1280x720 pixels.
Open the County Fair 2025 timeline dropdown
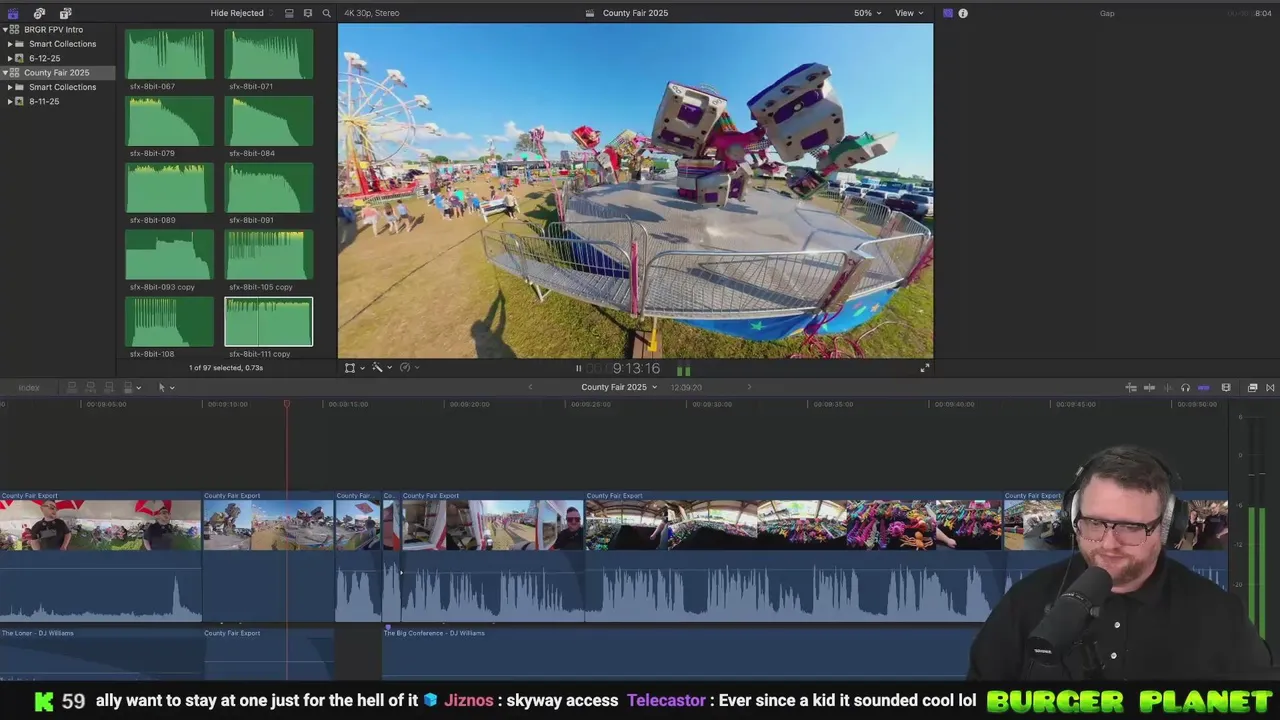point(619,387)
